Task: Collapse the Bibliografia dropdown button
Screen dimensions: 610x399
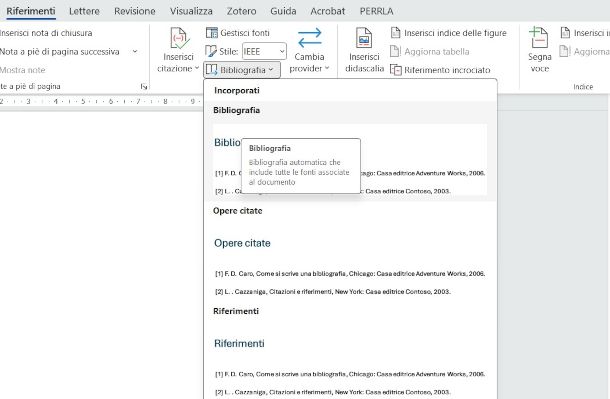Action: point(242,70)
